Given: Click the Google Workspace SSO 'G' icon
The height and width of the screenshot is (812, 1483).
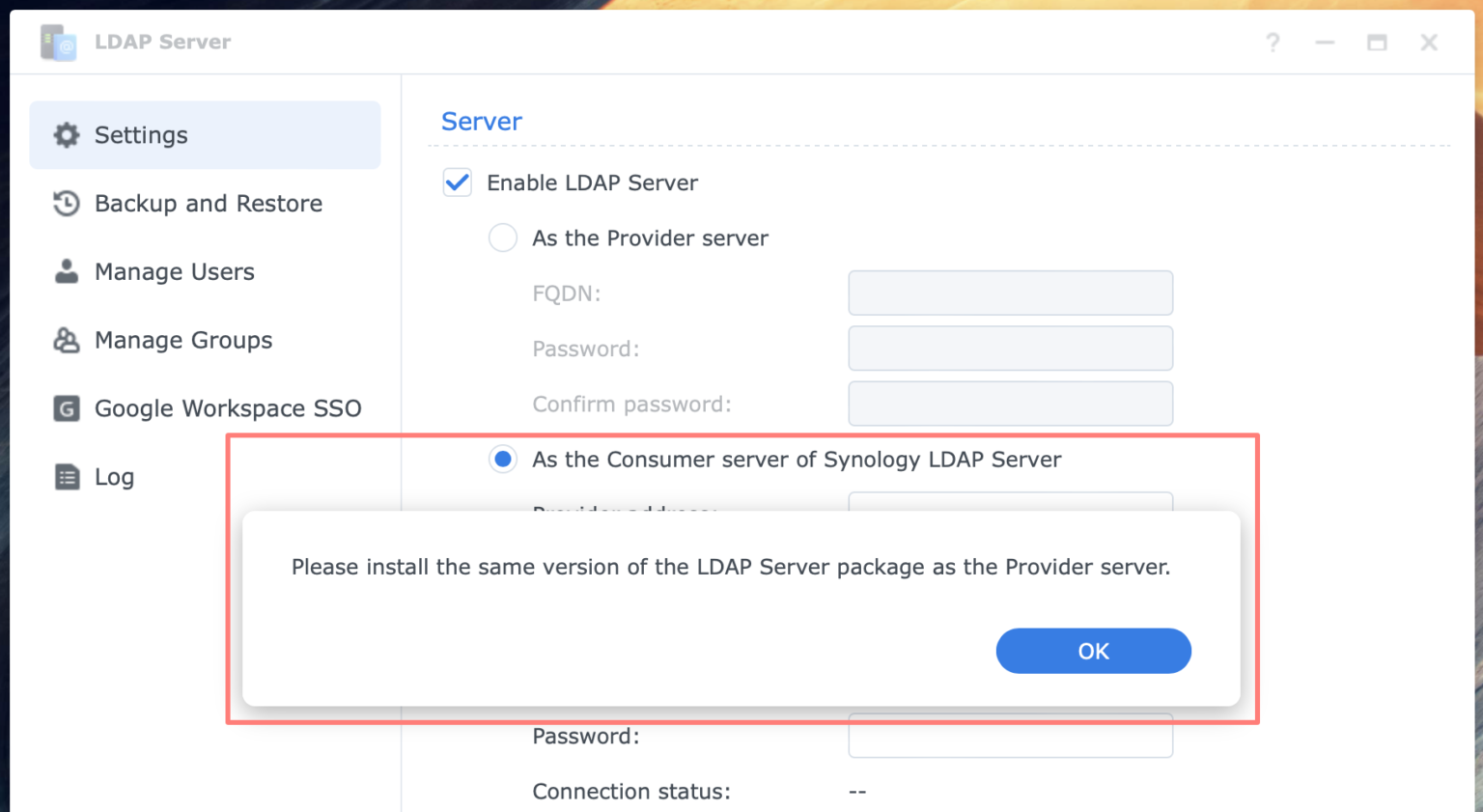Looking at the screenshot, I should tap(65, 408).
